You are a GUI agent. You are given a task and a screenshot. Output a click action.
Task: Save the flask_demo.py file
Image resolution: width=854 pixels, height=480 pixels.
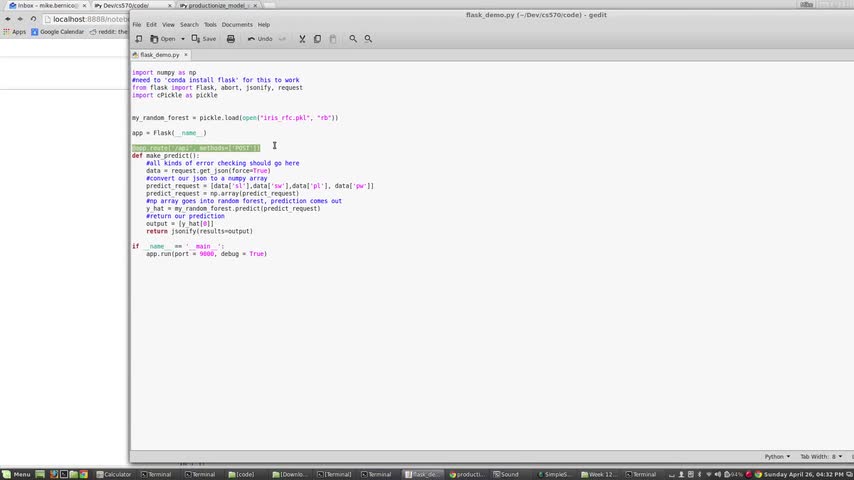tap(204, 39)
